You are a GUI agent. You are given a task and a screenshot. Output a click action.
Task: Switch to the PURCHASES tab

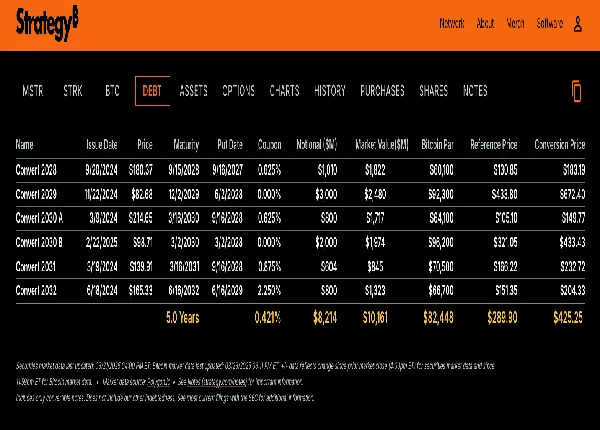click(x=382, y=91)
